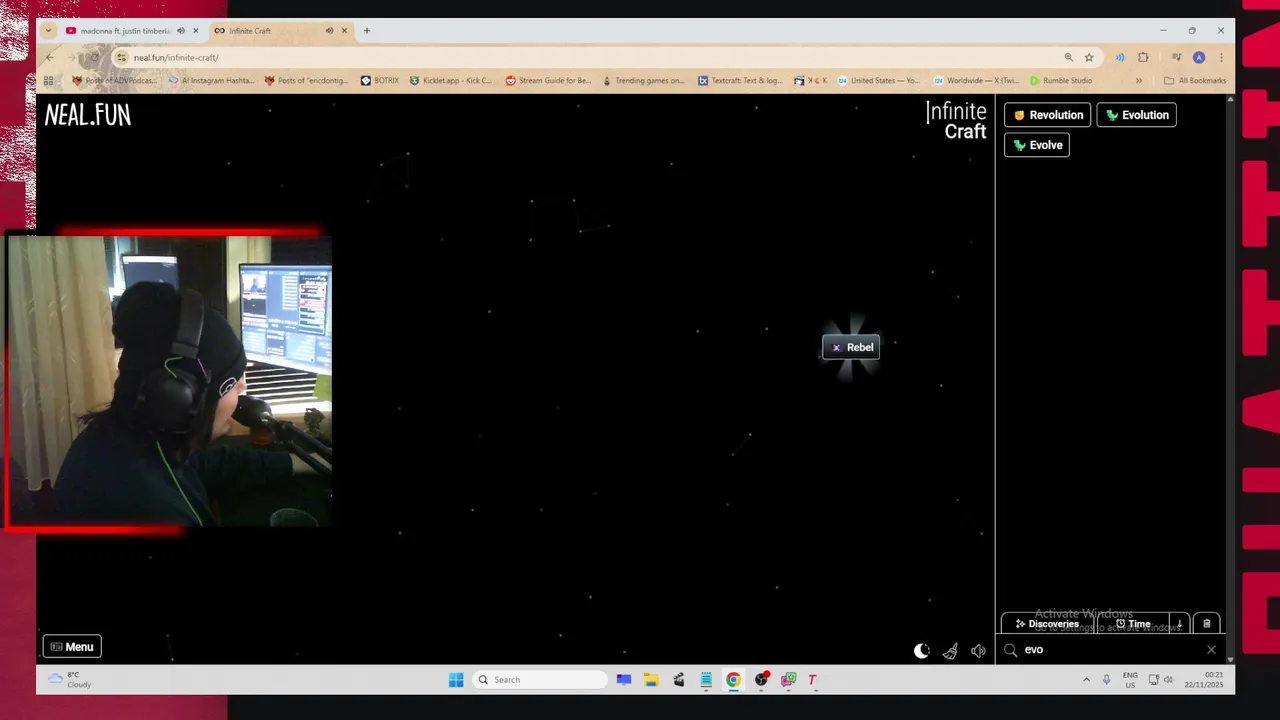
Task: Open the 'Kicklet.app - Kick C...' bookmark
Action: click(x=450, y=81)
